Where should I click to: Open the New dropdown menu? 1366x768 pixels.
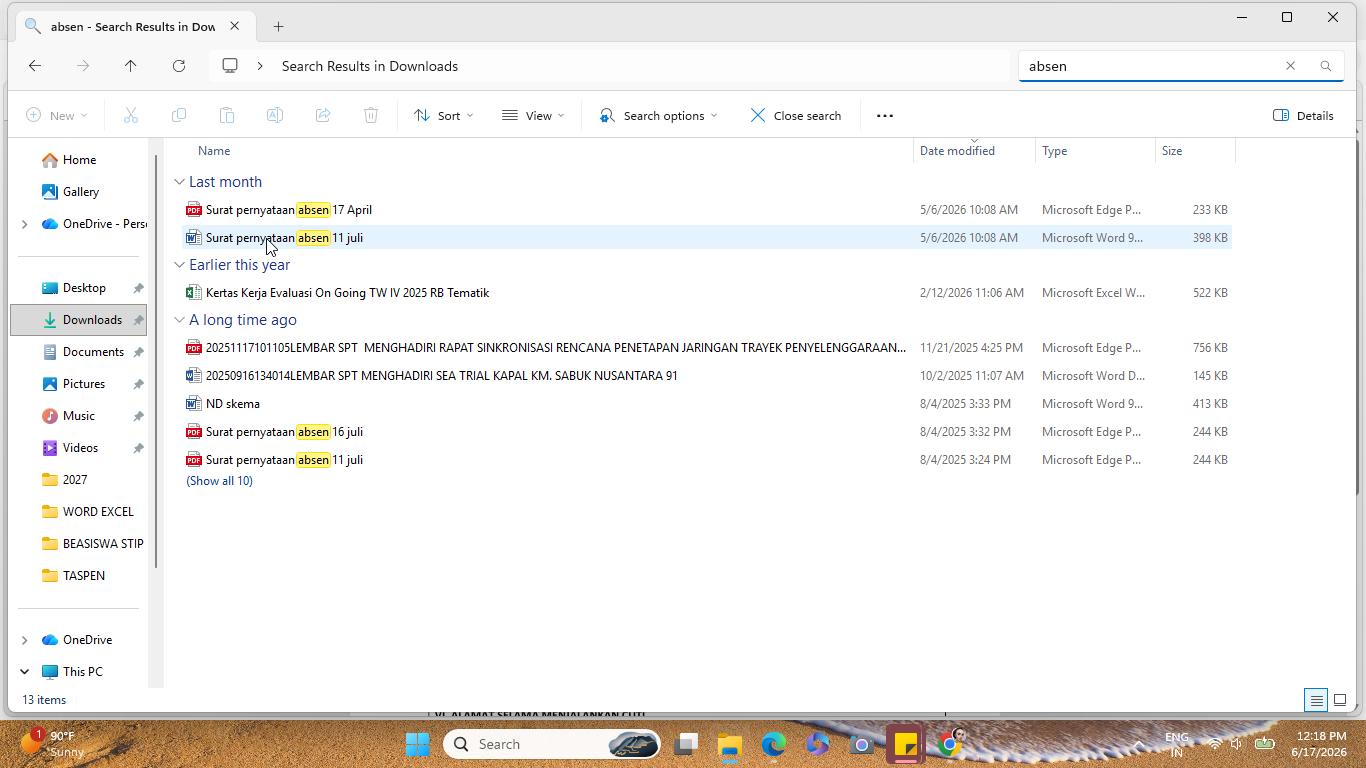coord(56,115)
